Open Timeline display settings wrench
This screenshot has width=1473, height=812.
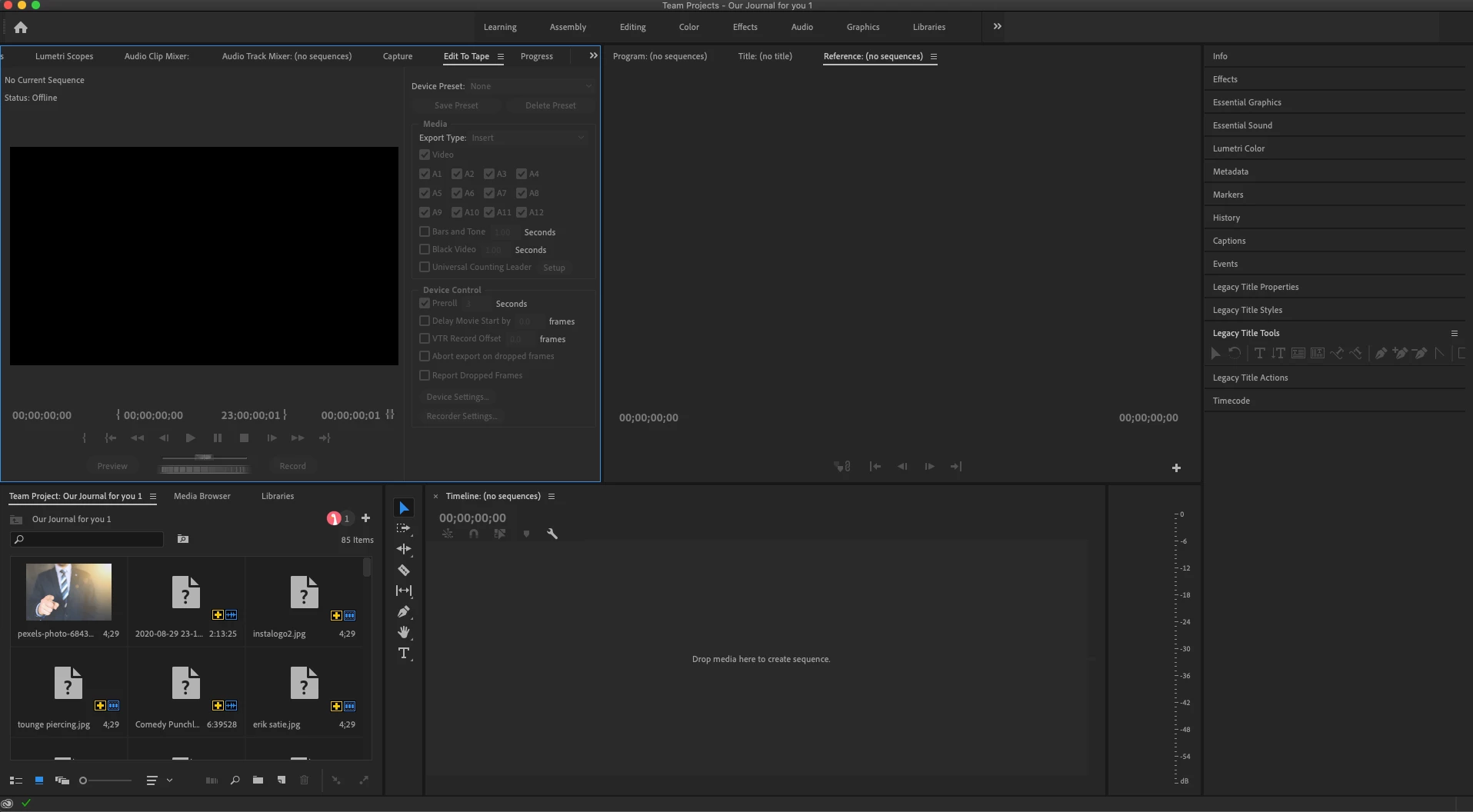click(552, 534)
